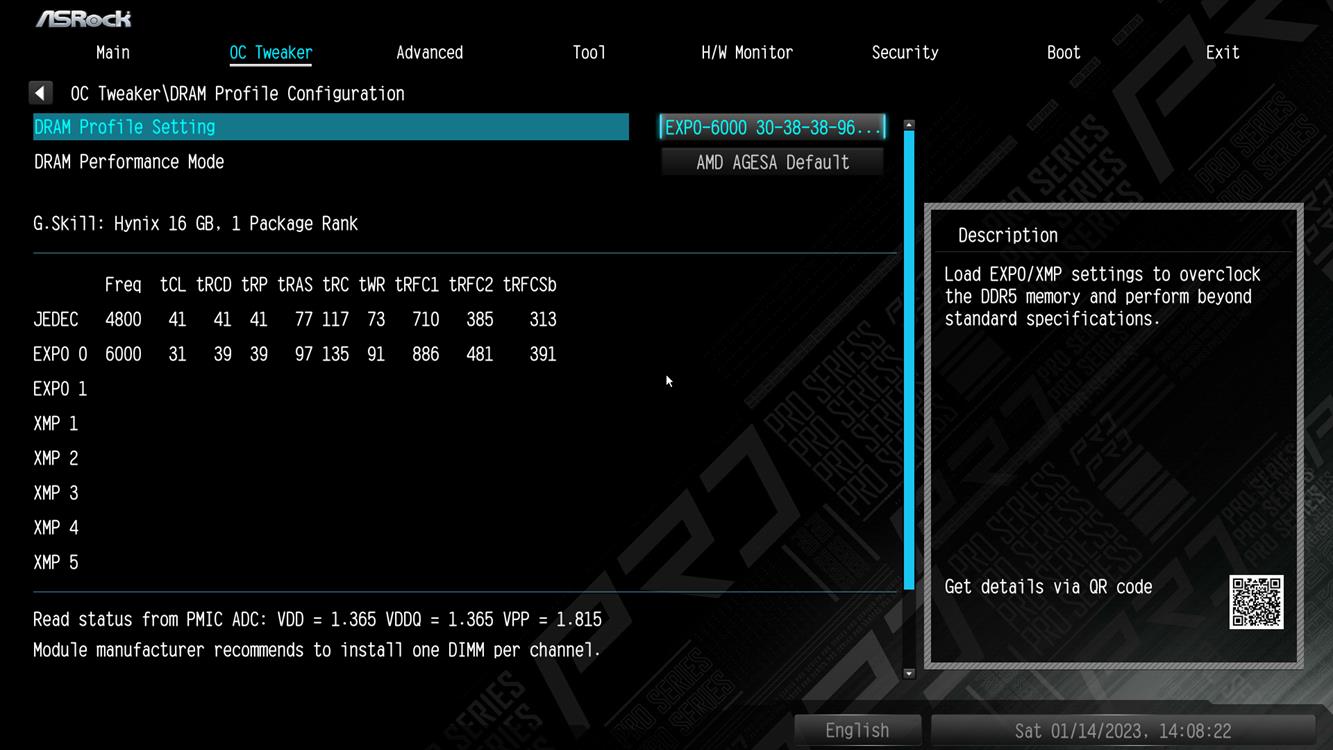Screen dimensions: 1333x750
Task: Click the ASRock logo
Action: (x=84, y=19)
